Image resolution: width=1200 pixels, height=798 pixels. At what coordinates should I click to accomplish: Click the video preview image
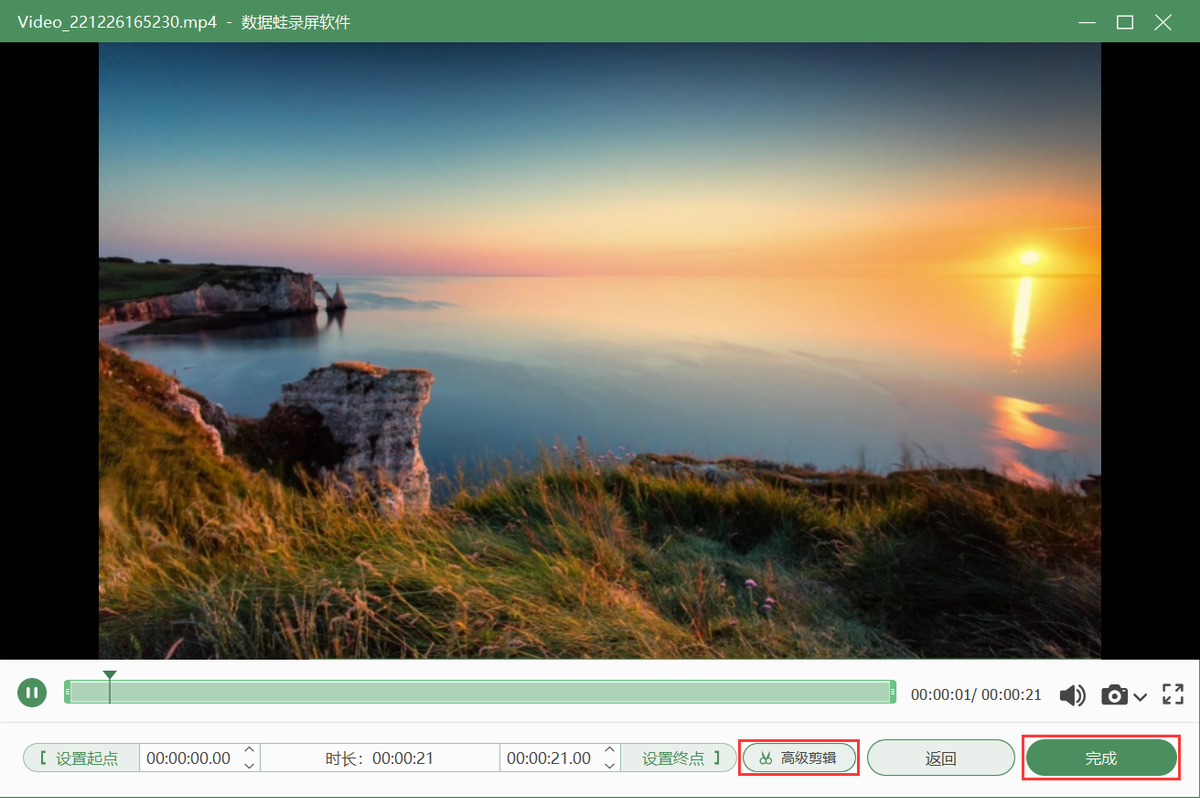point(600,350)
